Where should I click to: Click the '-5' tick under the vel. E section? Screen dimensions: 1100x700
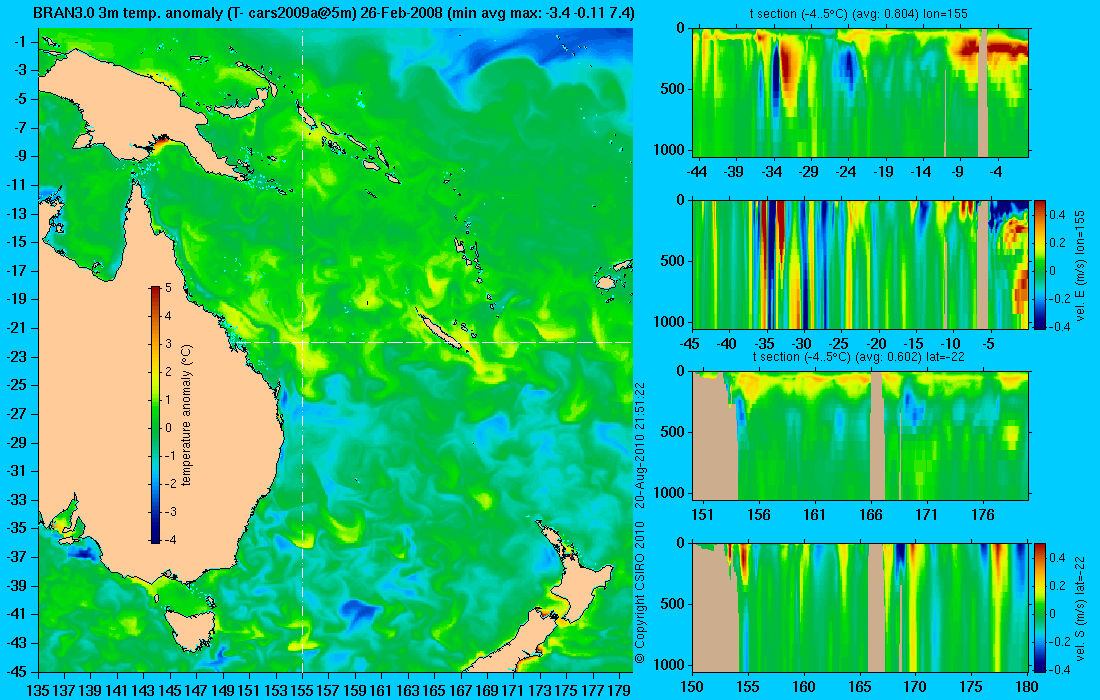tap(988, 344)
